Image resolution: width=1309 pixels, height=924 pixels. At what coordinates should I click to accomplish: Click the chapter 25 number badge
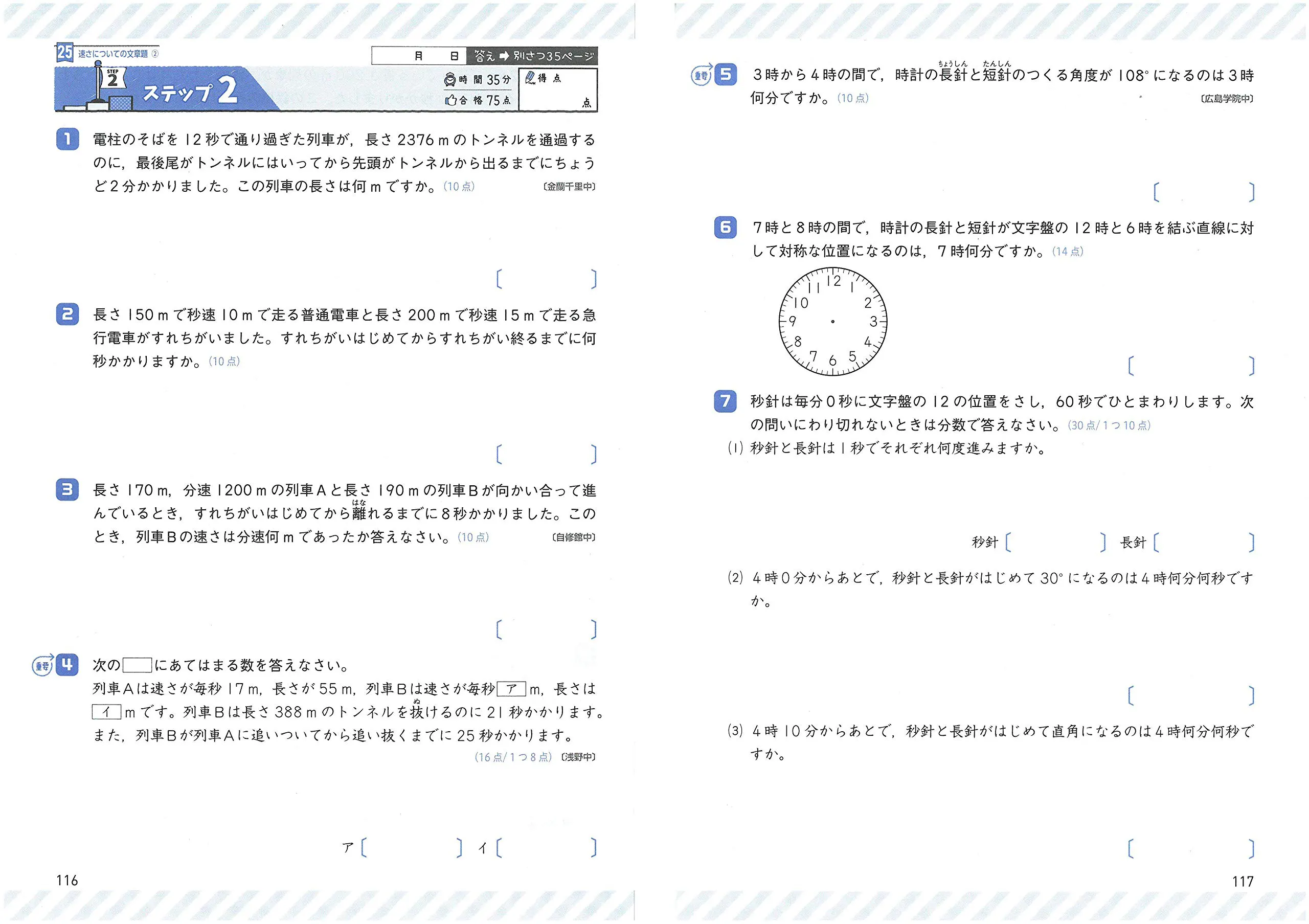[64, 53]
